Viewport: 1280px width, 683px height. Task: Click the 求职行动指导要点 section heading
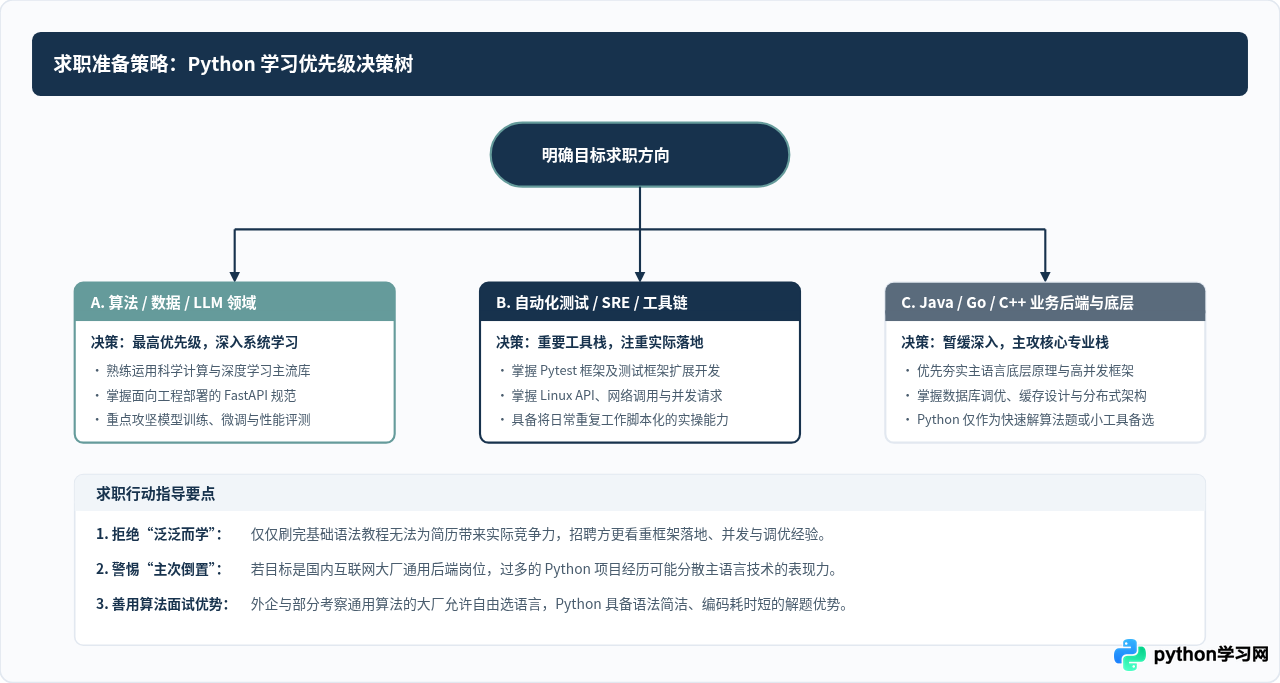tap(155, 493)
